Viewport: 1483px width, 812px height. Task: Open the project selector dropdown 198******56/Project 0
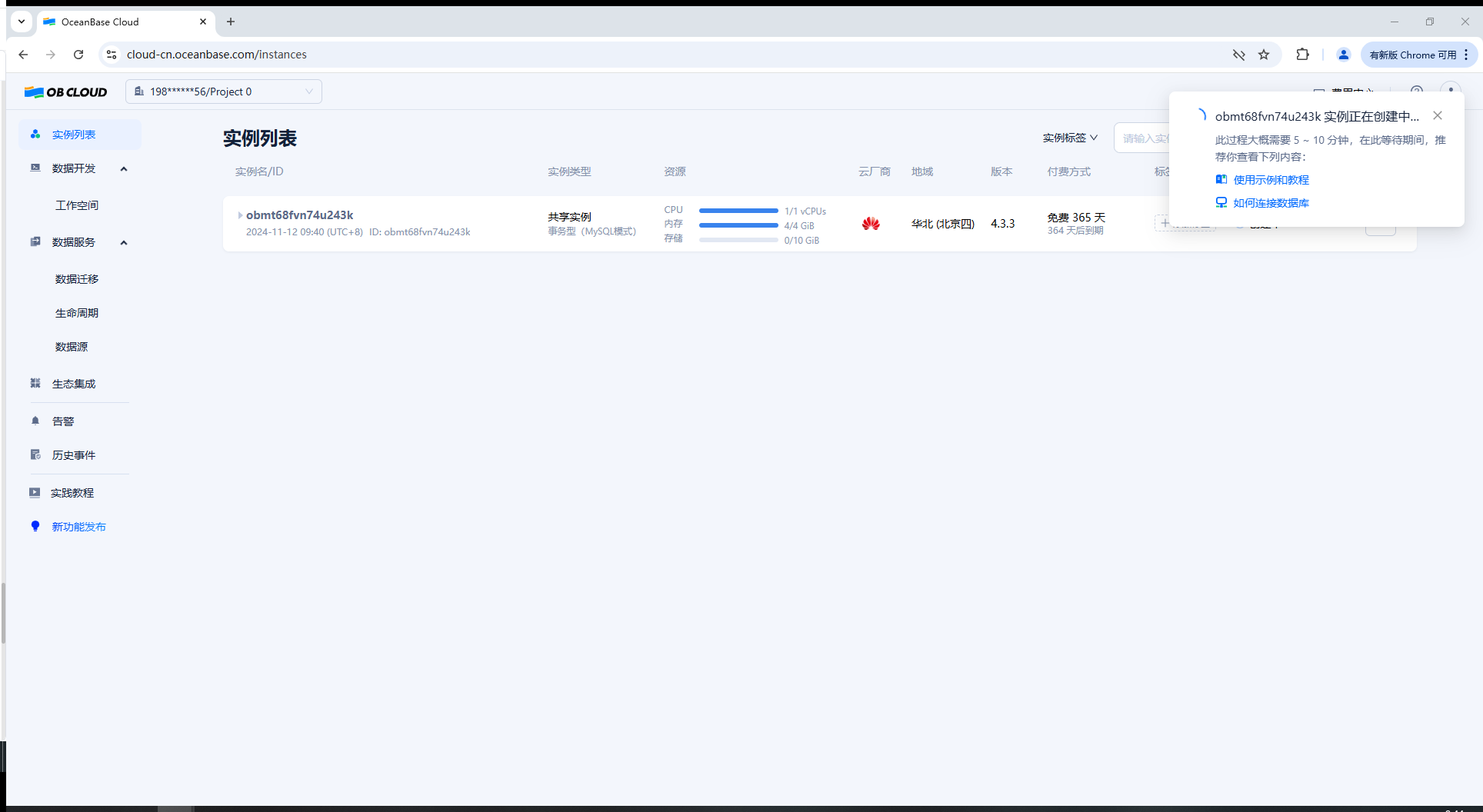click(x=224, y=92)
